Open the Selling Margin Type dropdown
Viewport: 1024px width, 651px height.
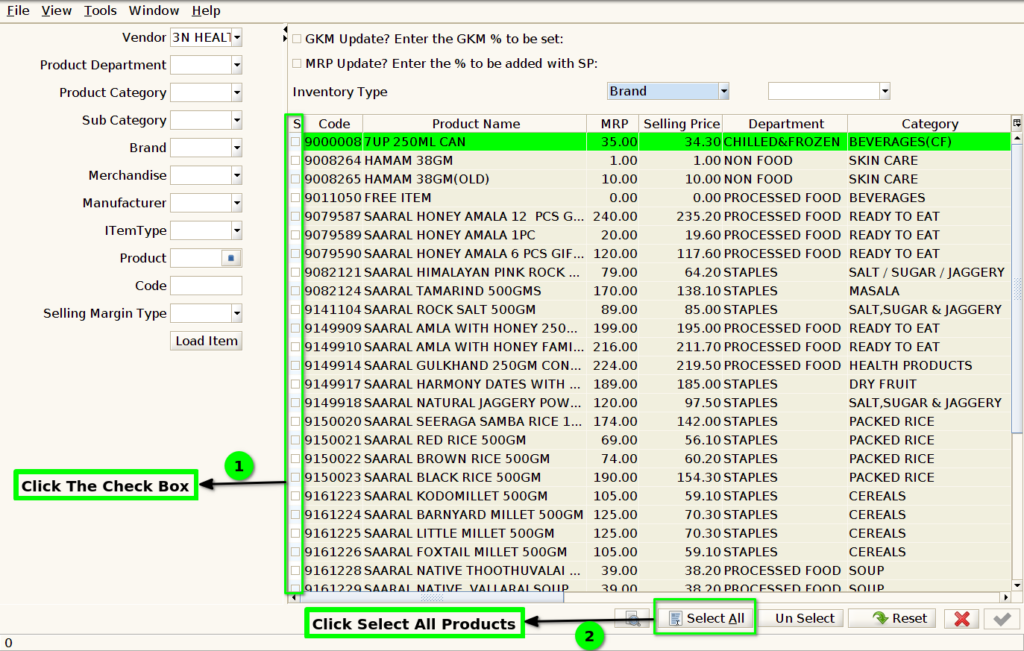pyautogui.click(x=236, y=313)
